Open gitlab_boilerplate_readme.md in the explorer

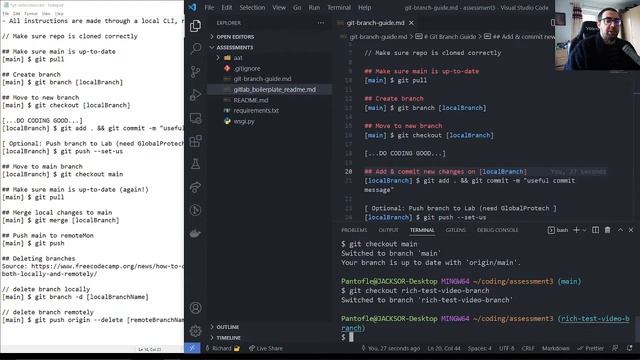(274, 89)
